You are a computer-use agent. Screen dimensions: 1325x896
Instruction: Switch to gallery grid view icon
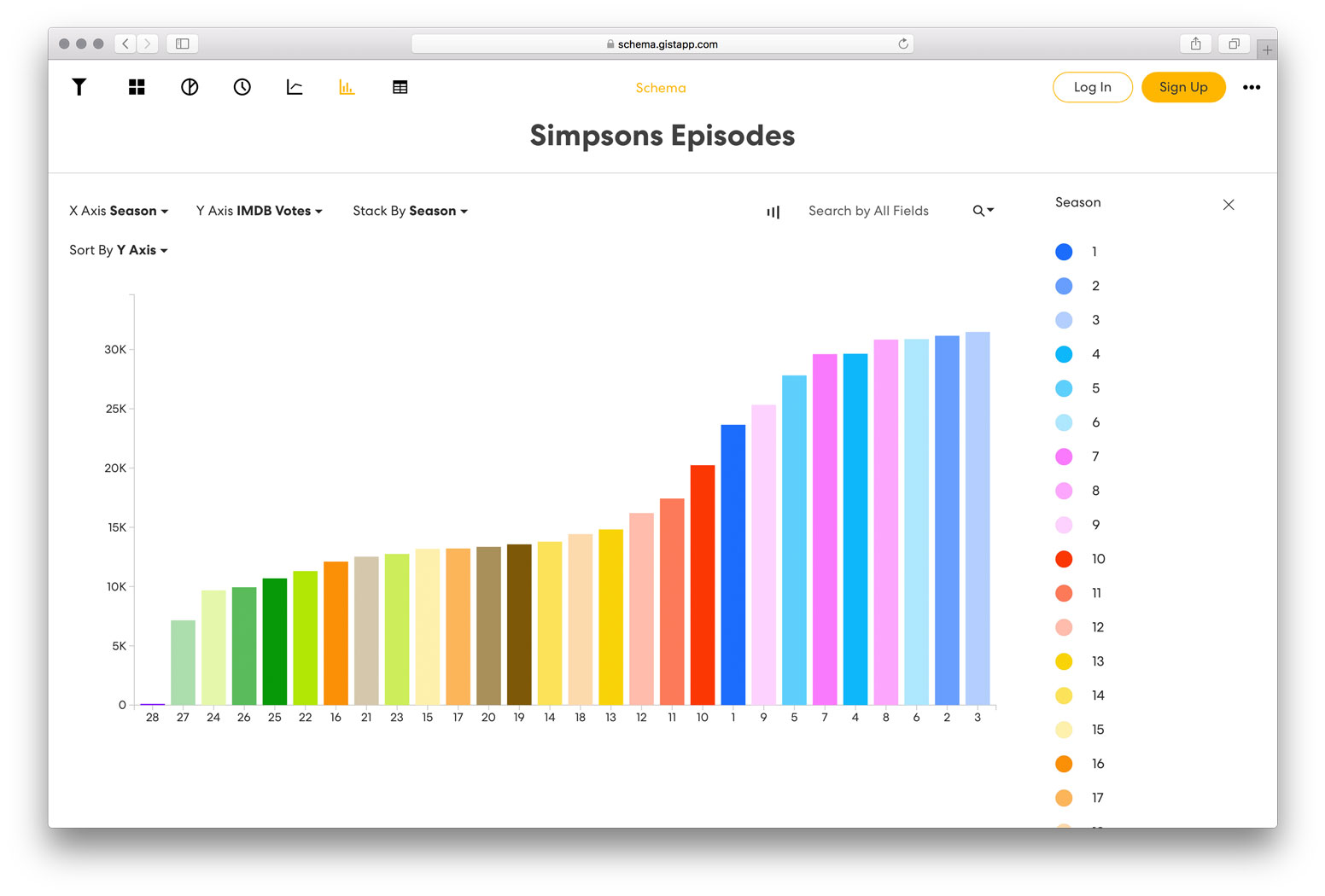click(137, 87)
